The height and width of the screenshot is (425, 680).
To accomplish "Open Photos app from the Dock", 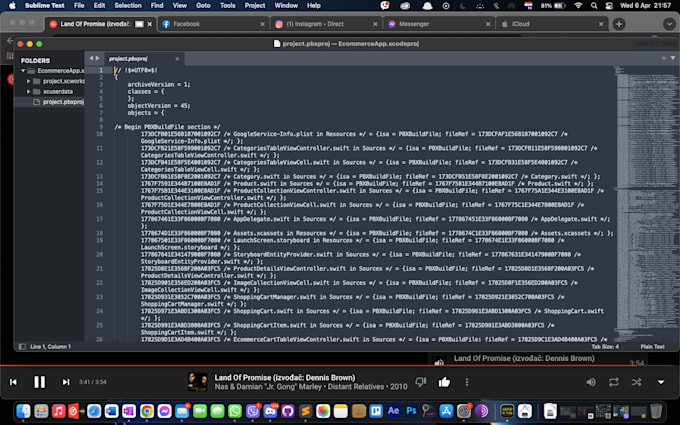I will pos(323,411).
